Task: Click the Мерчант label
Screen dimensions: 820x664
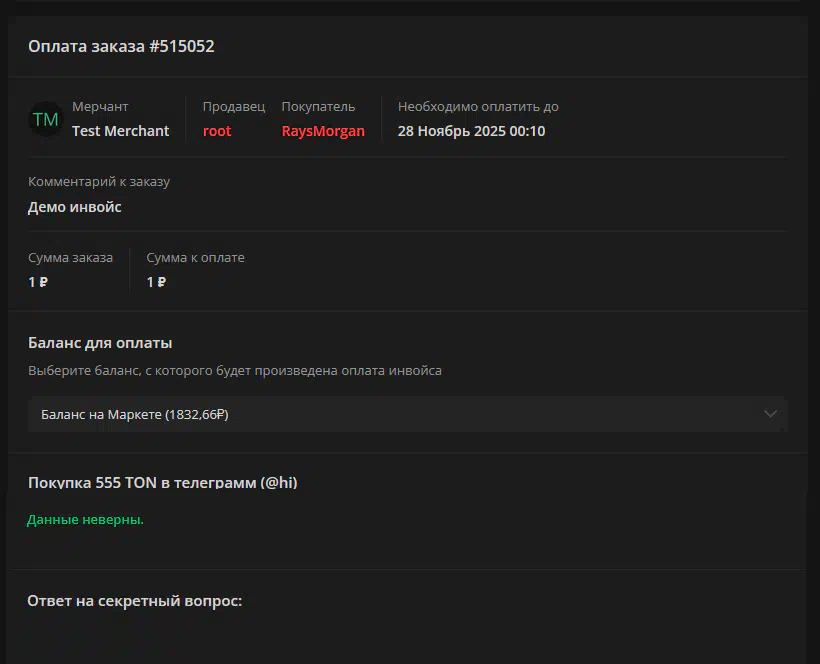Action: 100,107
